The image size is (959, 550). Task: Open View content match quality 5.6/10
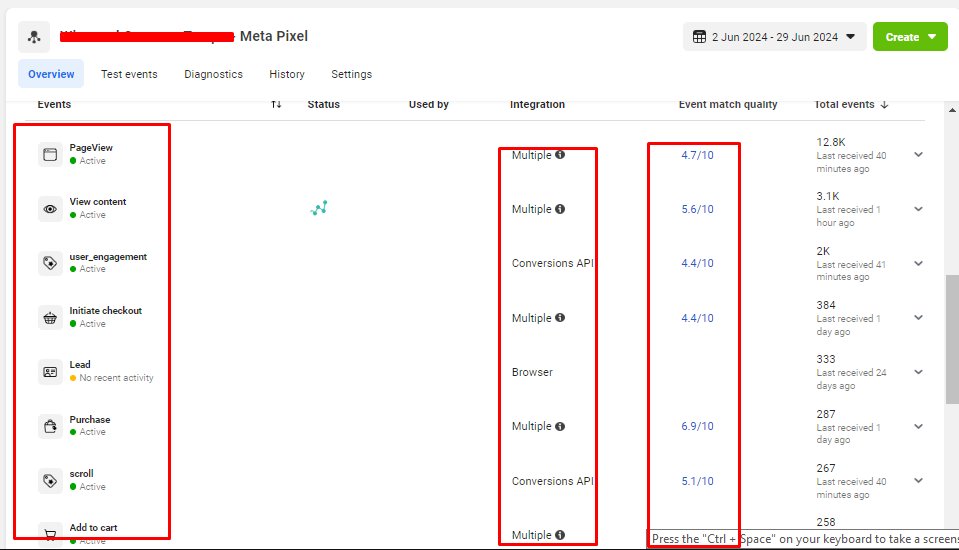pos(697,209)
